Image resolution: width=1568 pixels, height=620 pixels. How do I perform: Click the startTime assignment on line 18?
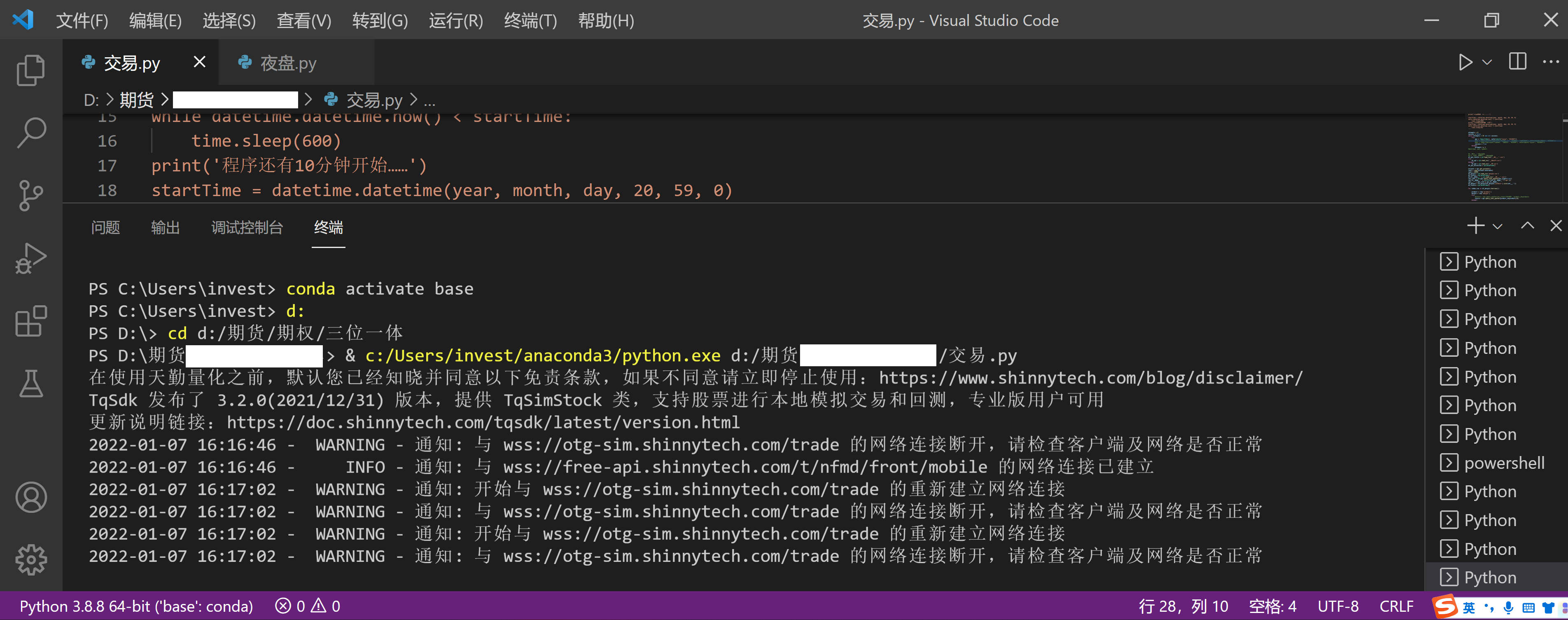coord(441,190)
